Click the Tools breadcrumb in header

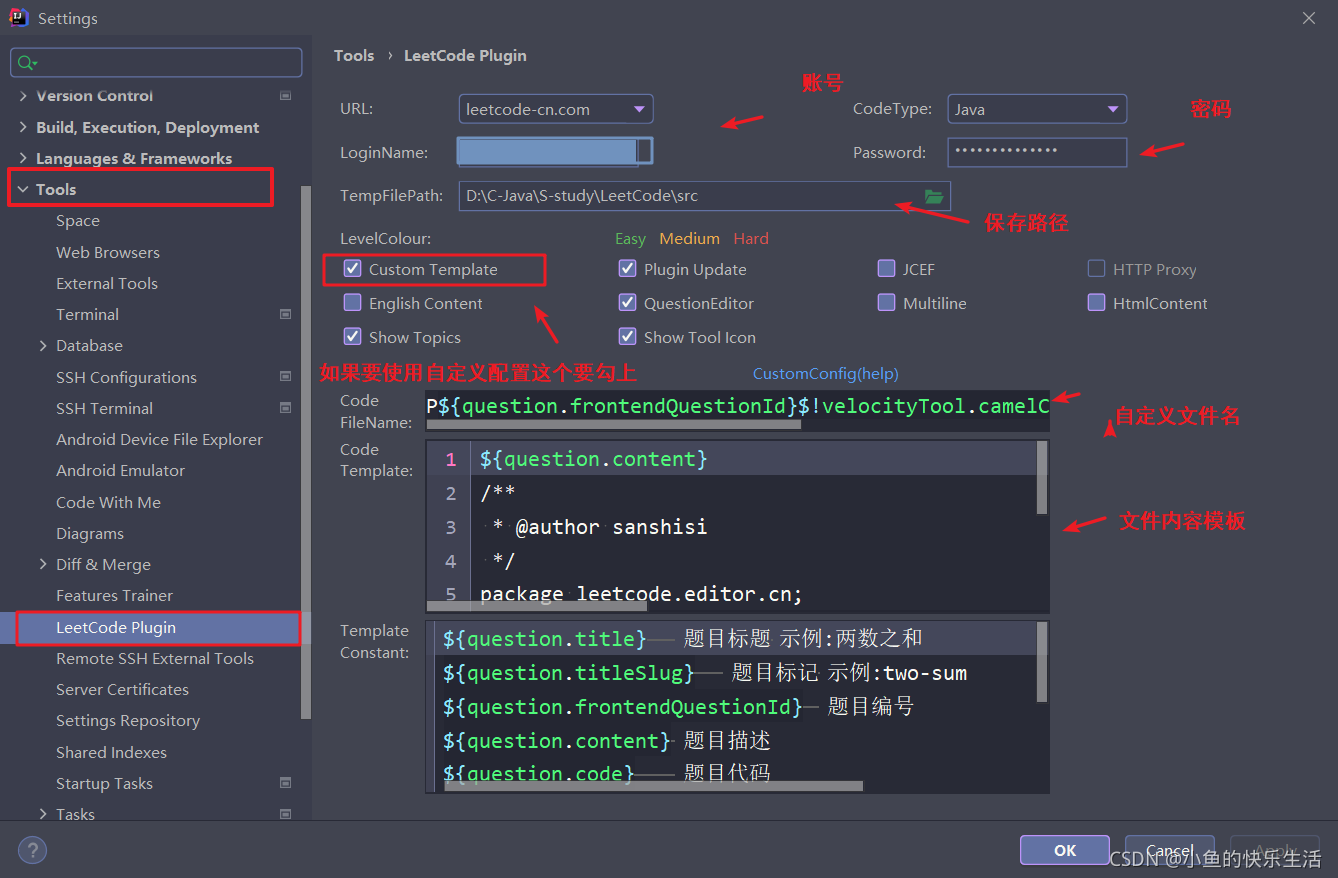(x=354, y=55)
